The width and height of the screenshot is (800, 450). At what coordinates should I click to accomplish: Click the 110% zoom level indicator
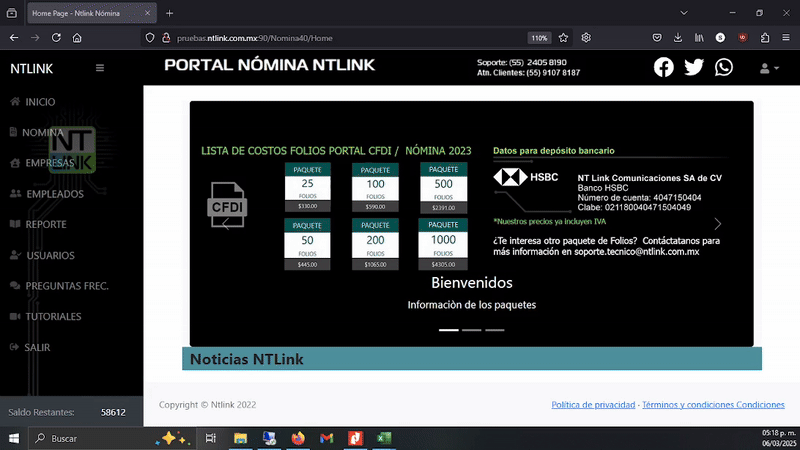tap(539, 38)
